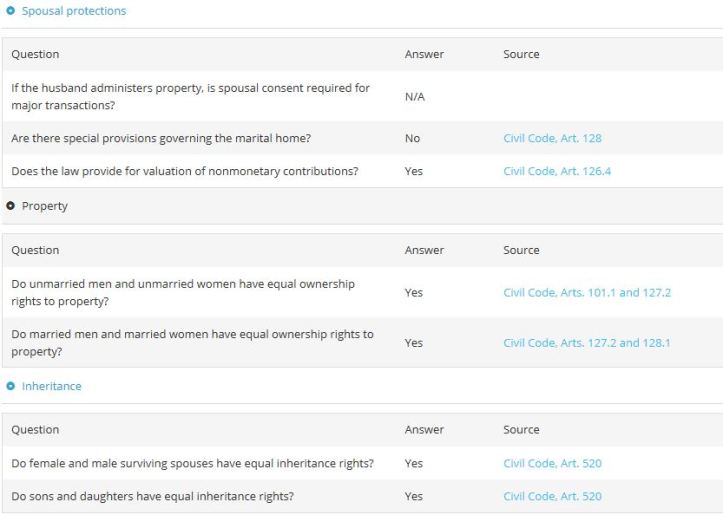The height and width of the screenshot is (515, 723).
Task: Select the nonmonetary contributions valuation question
Action: (x=185, y=171)
